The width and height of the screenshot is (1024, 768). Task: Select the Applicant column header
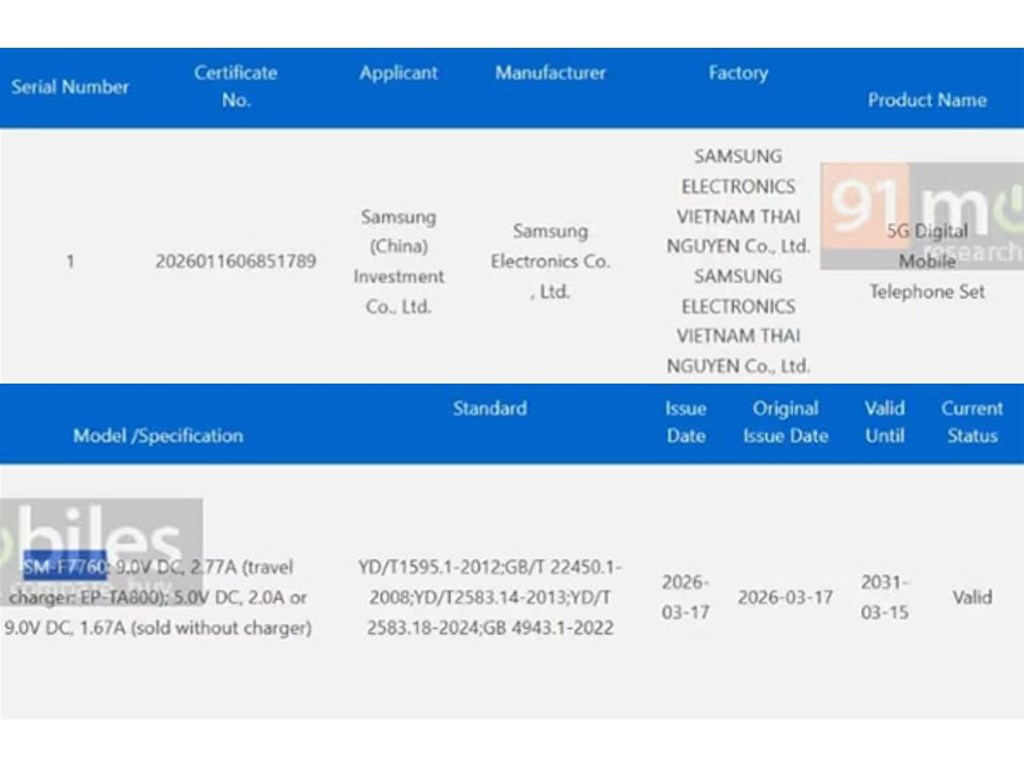399,73
